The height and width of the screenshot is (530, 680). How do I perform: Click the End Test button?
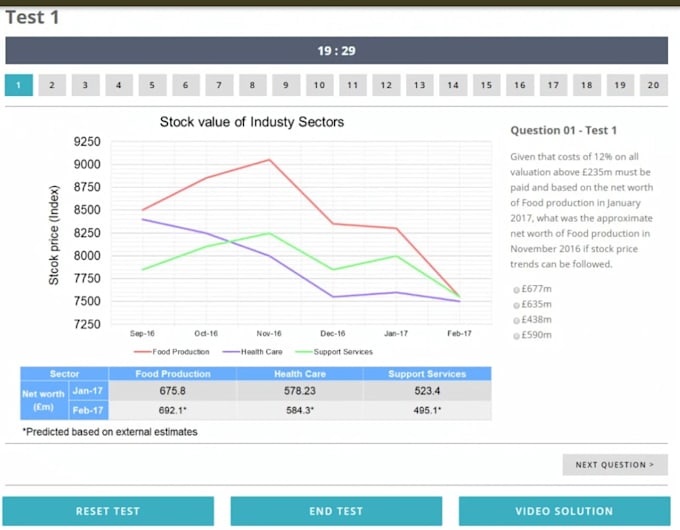tap(336, 511)
